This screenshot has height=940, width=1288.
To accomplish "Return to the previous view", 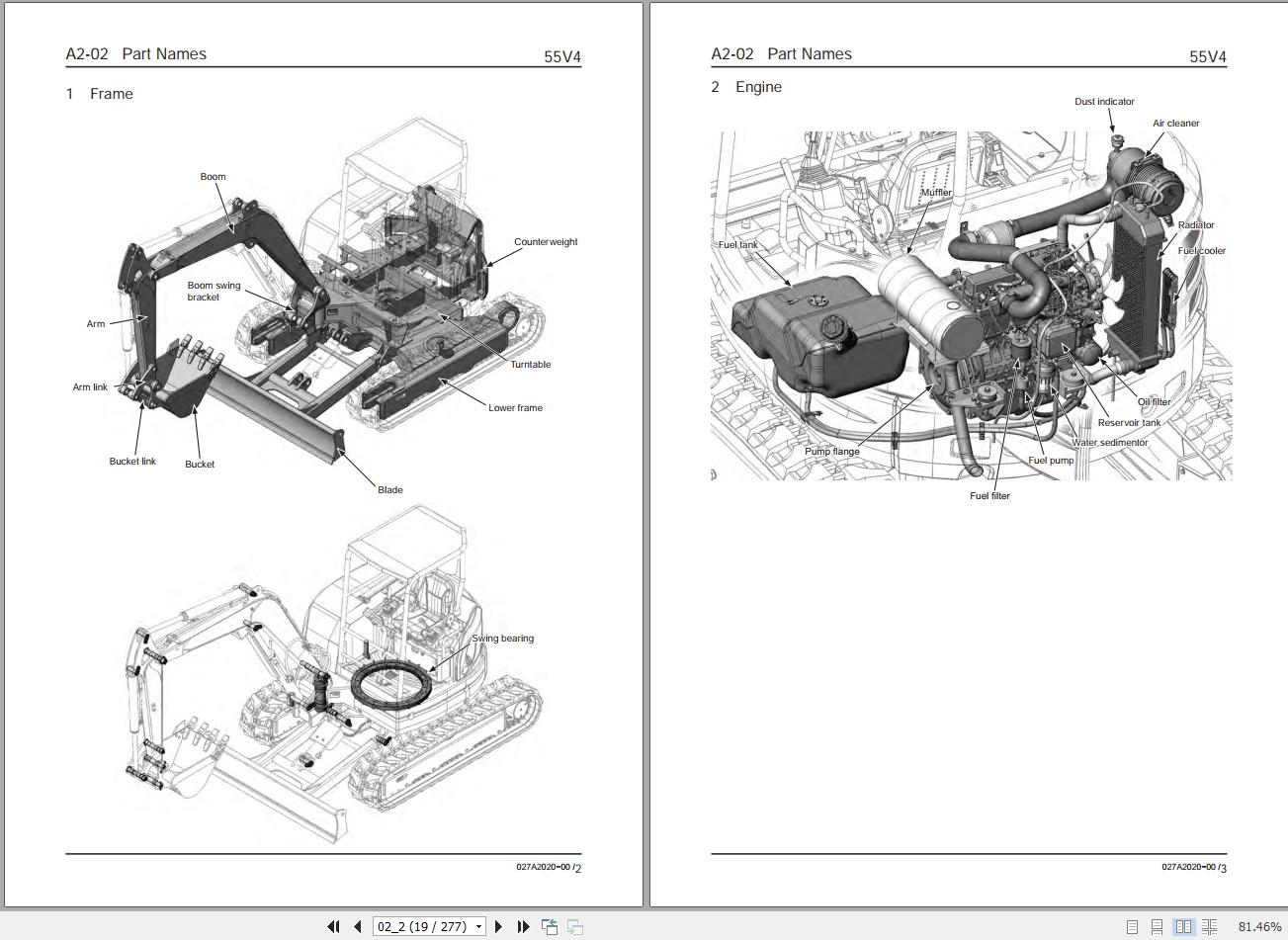I will (549, 926).
